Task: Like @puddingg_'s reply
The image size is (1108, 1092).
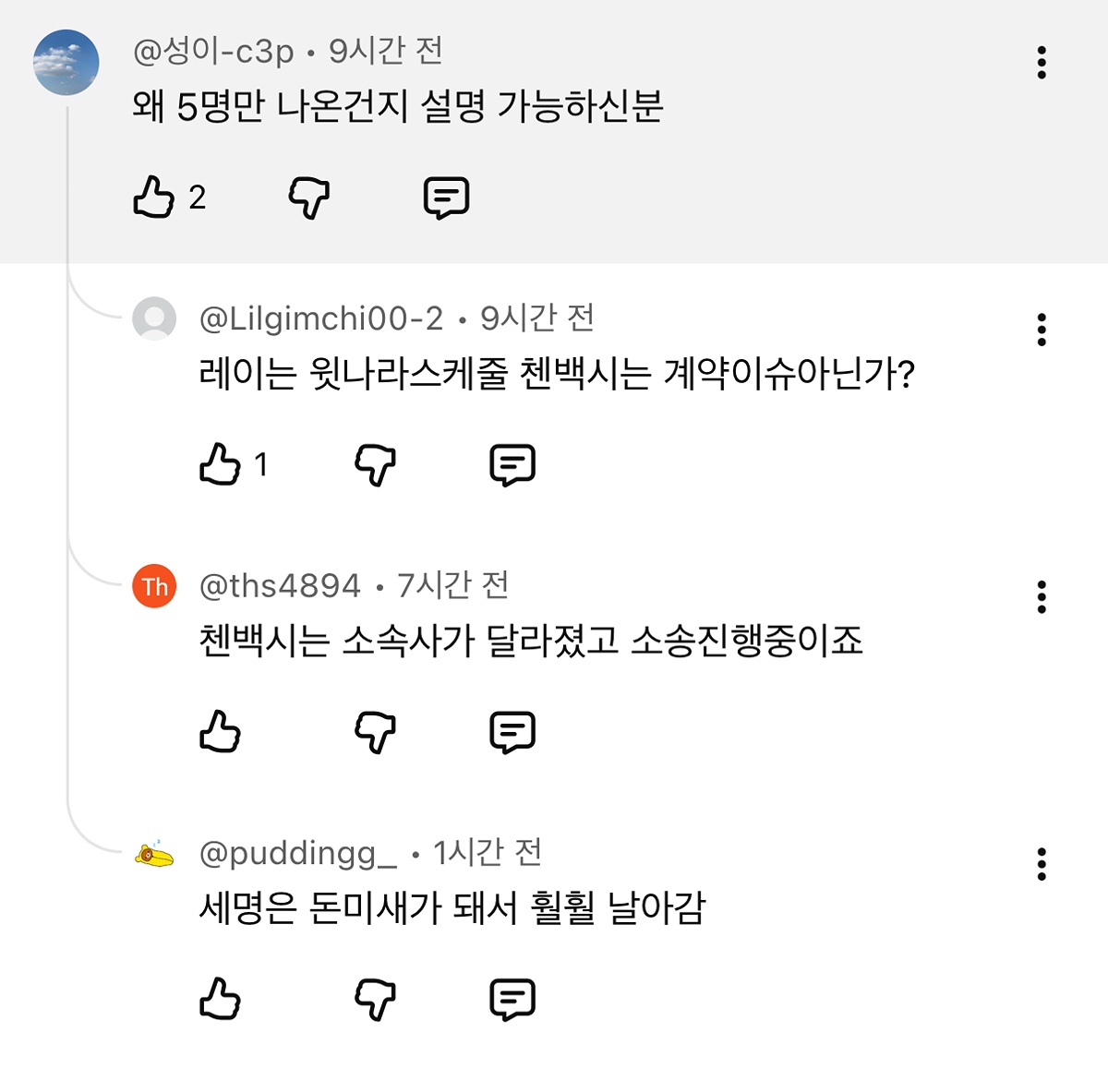Action: pos(220,999)
